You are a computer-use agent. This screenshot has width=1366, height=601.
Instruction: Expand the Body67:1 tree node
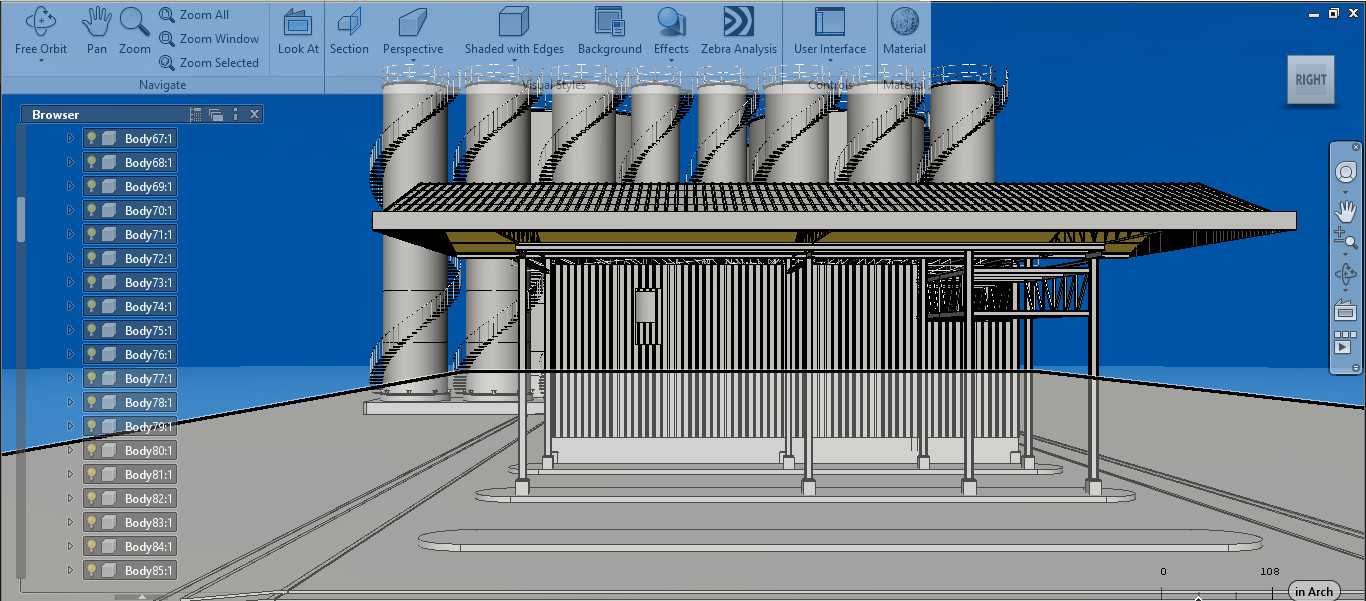(70, 138)
